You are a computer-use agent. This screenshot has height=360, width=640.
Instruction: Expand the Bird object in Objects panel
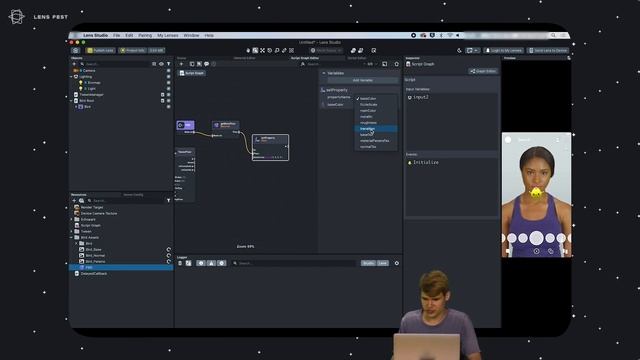tap(76, 107)
